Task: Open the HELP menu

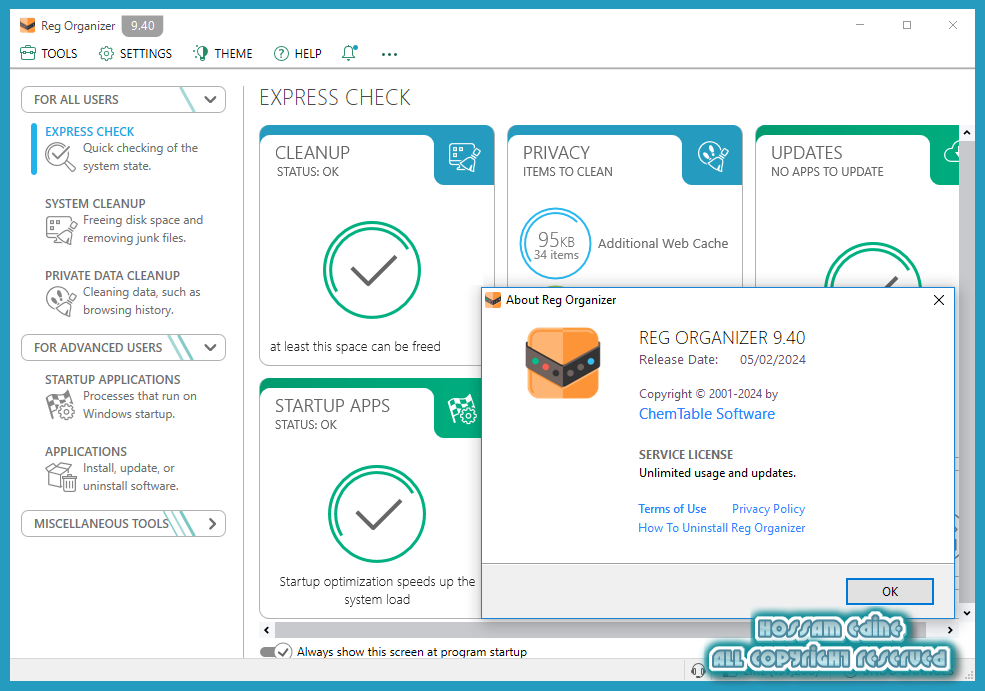Action: tap(298, 53)
